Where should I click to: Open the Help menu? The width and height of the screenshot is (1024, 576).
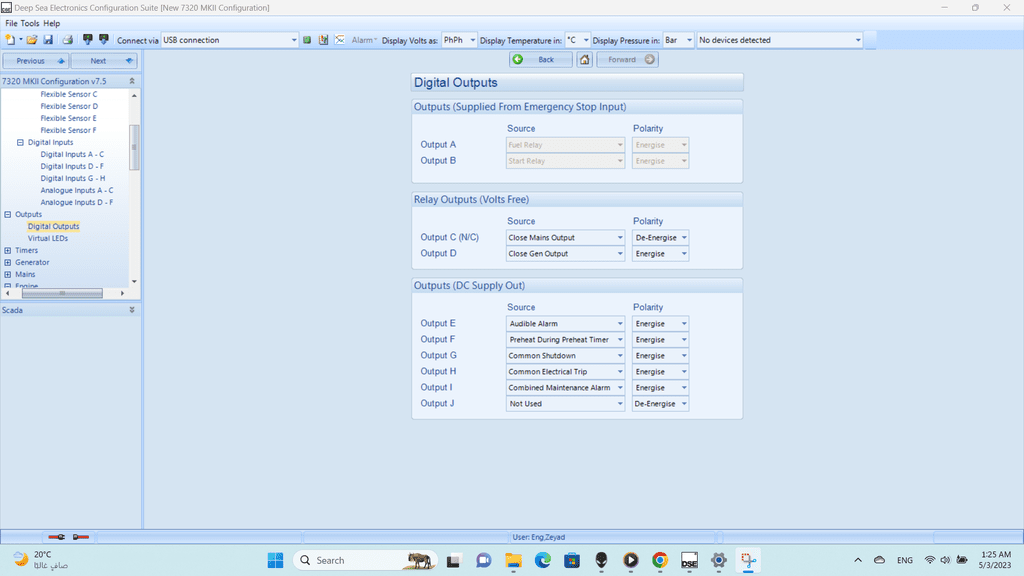[x=52, y=23]
